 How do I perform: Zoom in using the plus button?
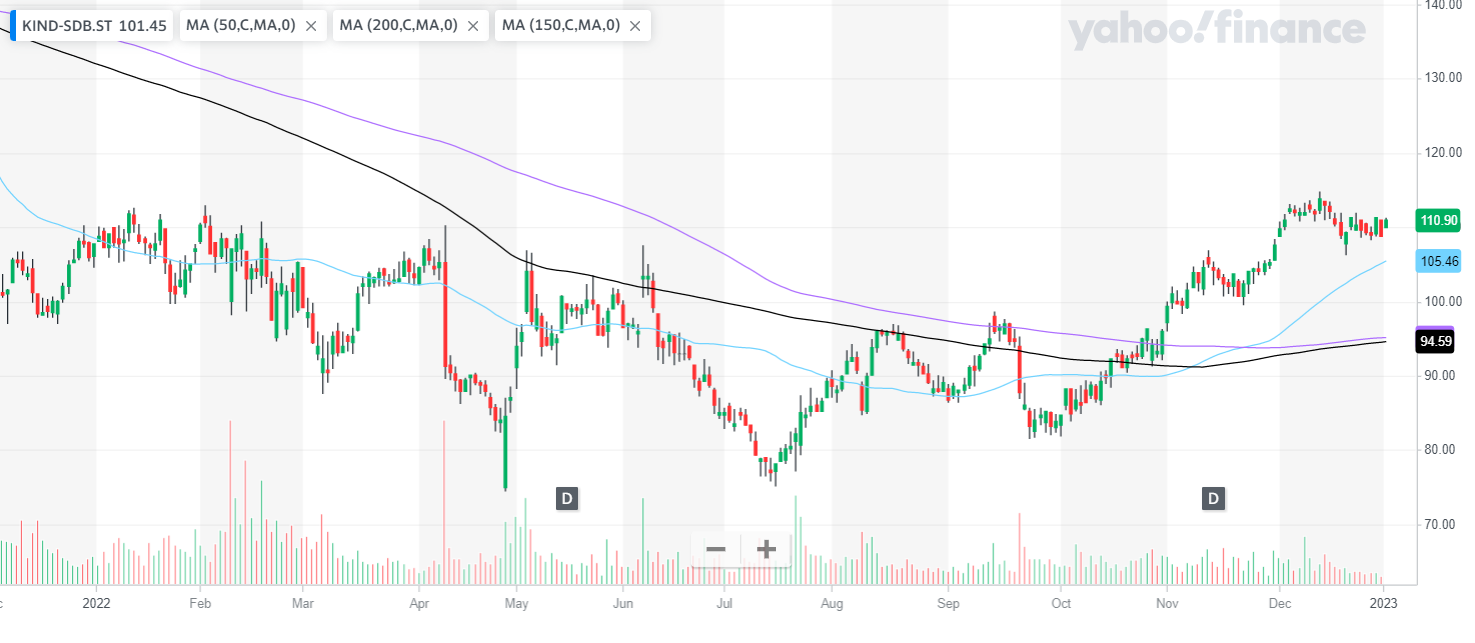[766, 549]
